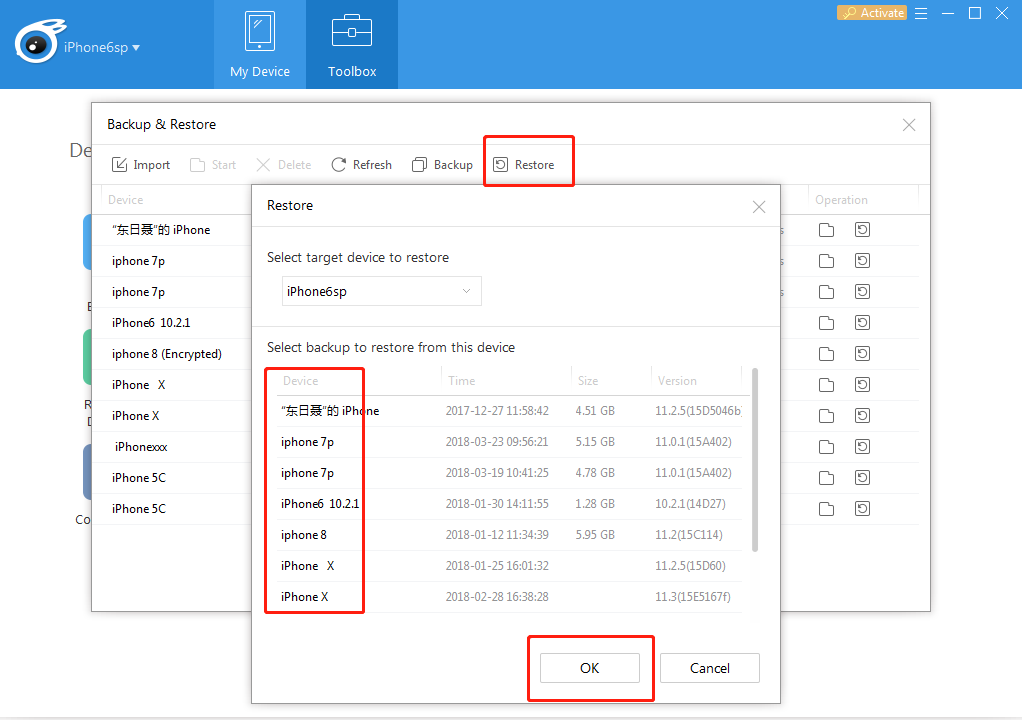Select backup dated 2017-12-27 11:58:42
This screenshot has width=1022, height=720.
click(509, 411)
